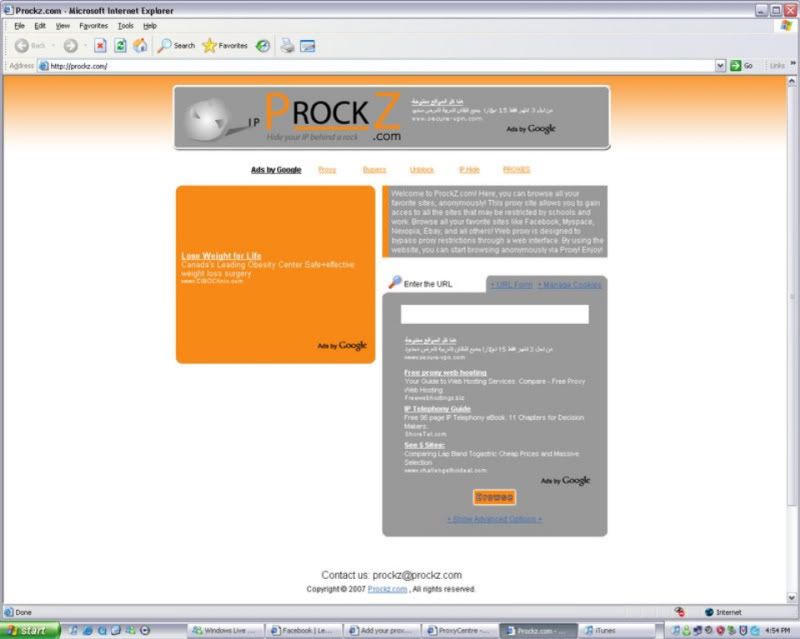Refresh the page using the green refresh icon
The image size is (800, 639).
[119, 44]
